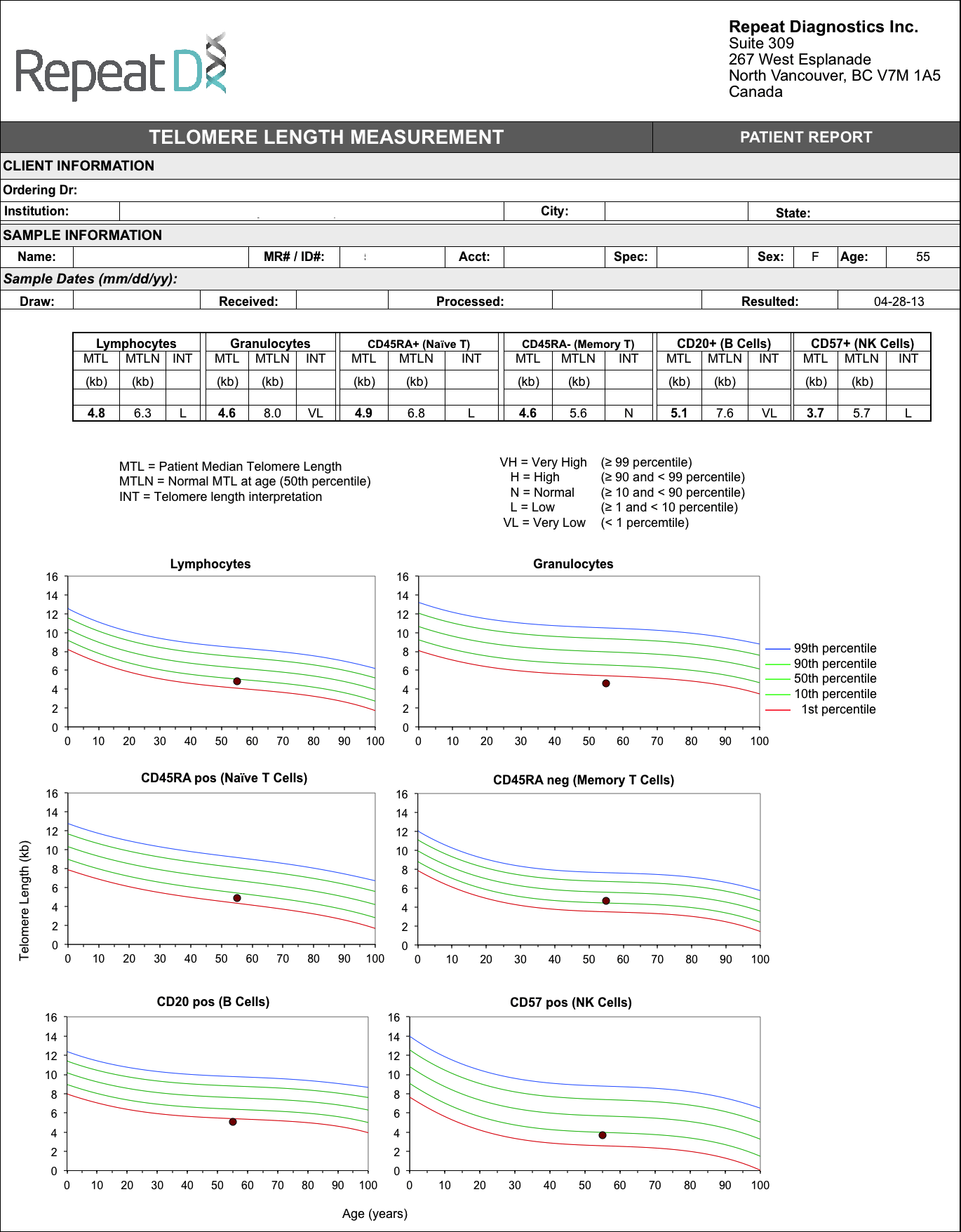The width and height of the screenshot is (961, 1232).
Task: Click the 99th percentile blue legend line
Action: point(778,649)
